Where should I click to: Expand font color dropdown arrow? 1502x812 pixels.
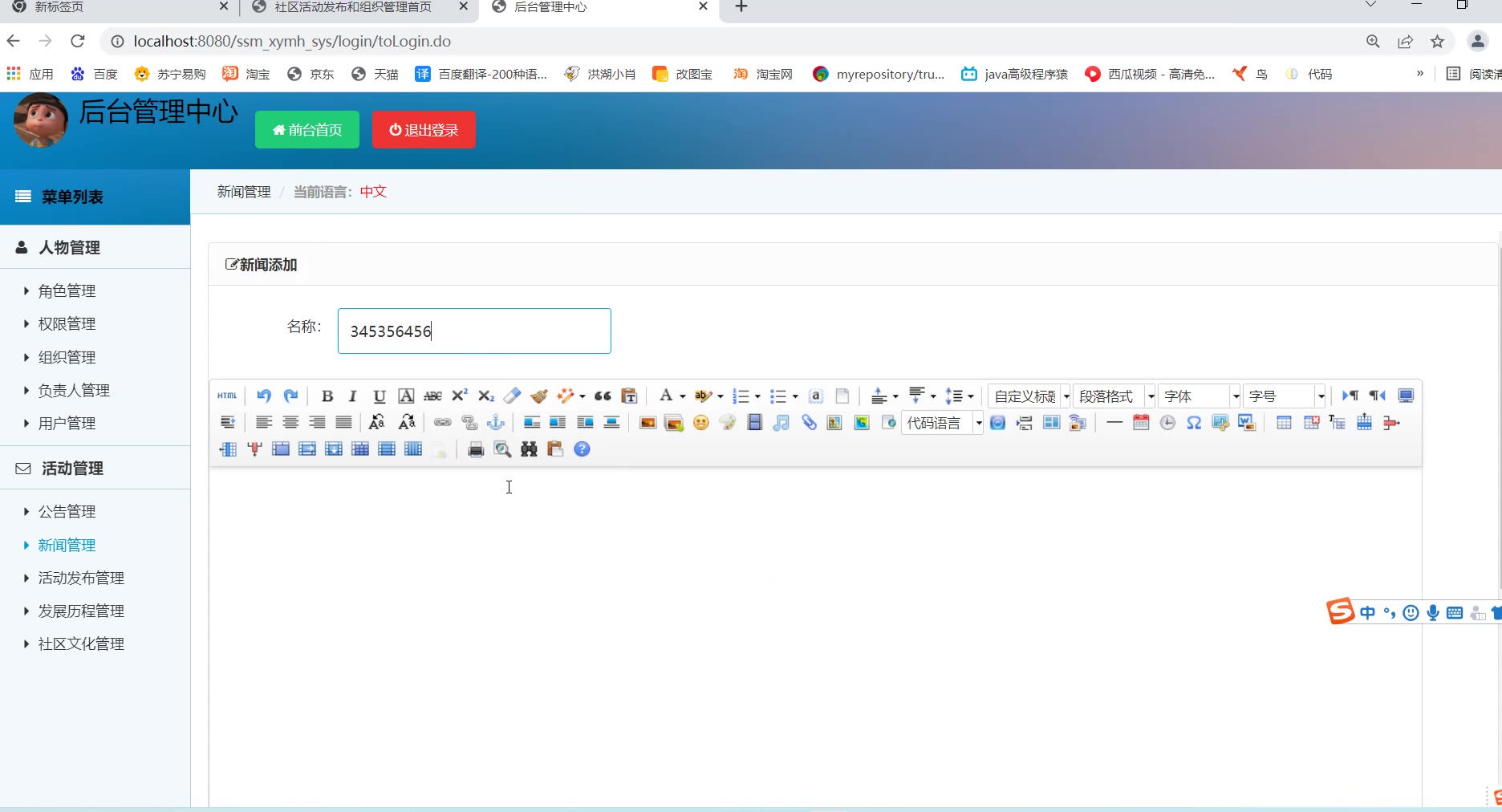tap(683, 396)
